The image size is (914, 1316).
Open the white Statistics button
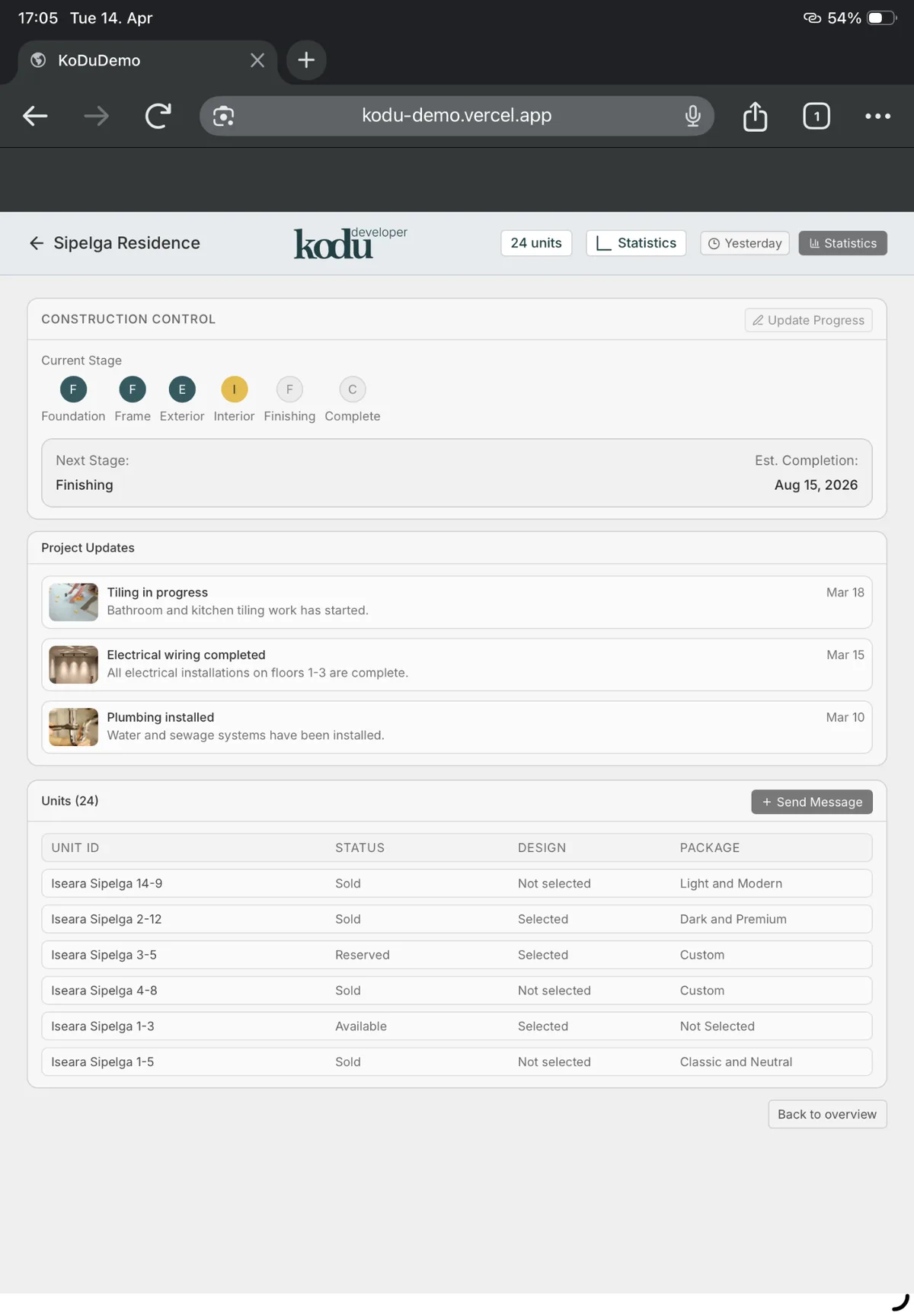[x=636, y=243]
